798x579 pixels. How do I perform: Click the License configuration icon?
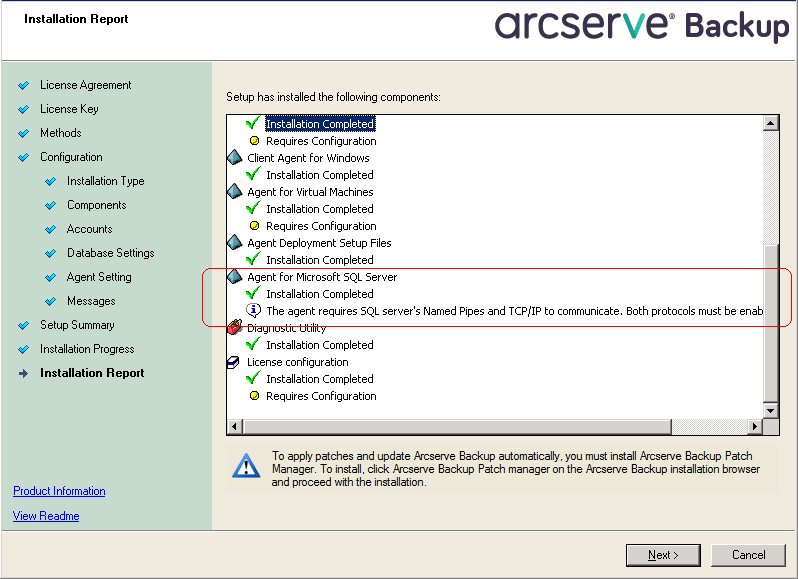tap(233, 362)
